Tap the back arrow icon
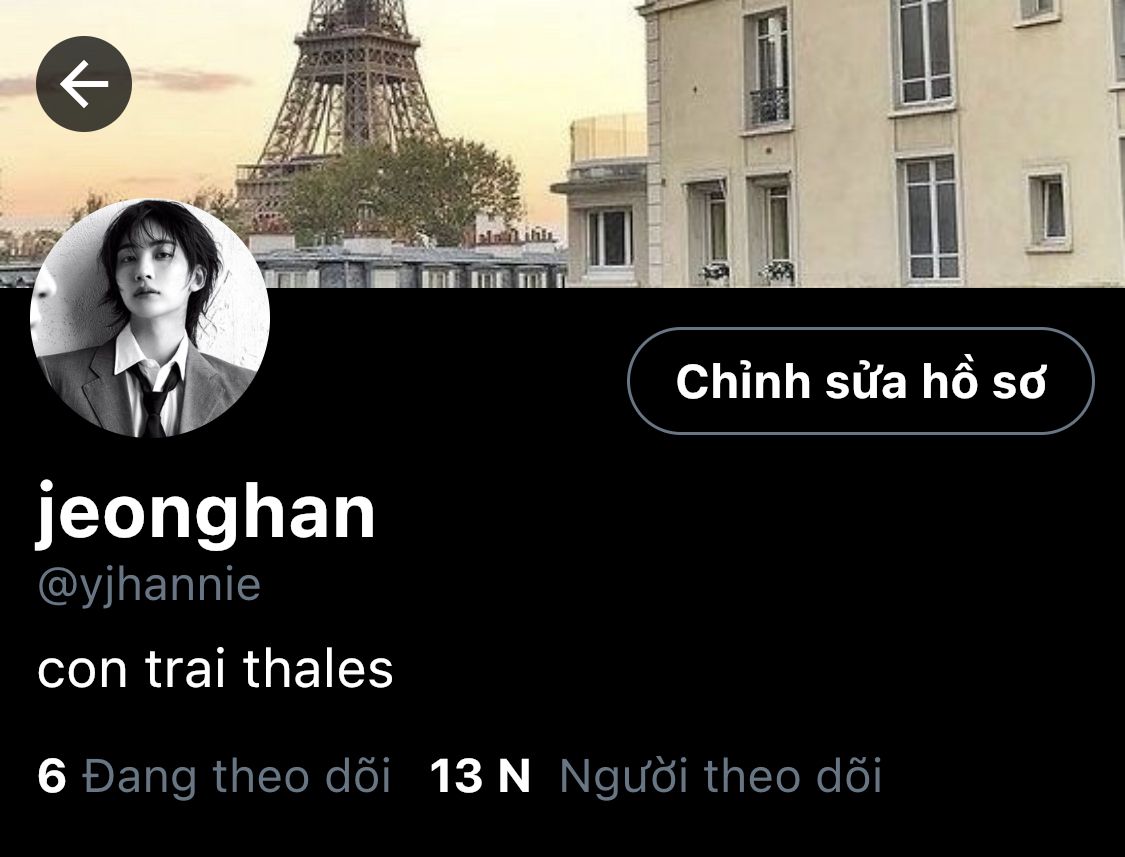The width and height of the screenshot is (1125, 857). click(84, 84)
